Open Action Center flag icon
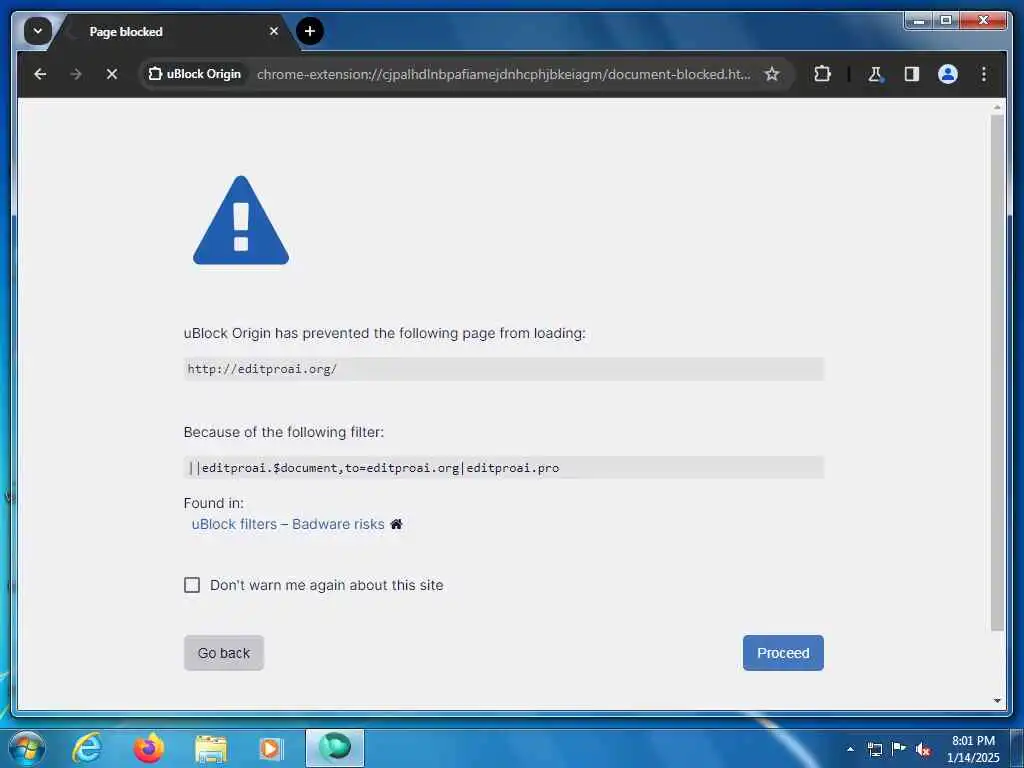Viewport: 1024px width, 768px height. [899, 749]
